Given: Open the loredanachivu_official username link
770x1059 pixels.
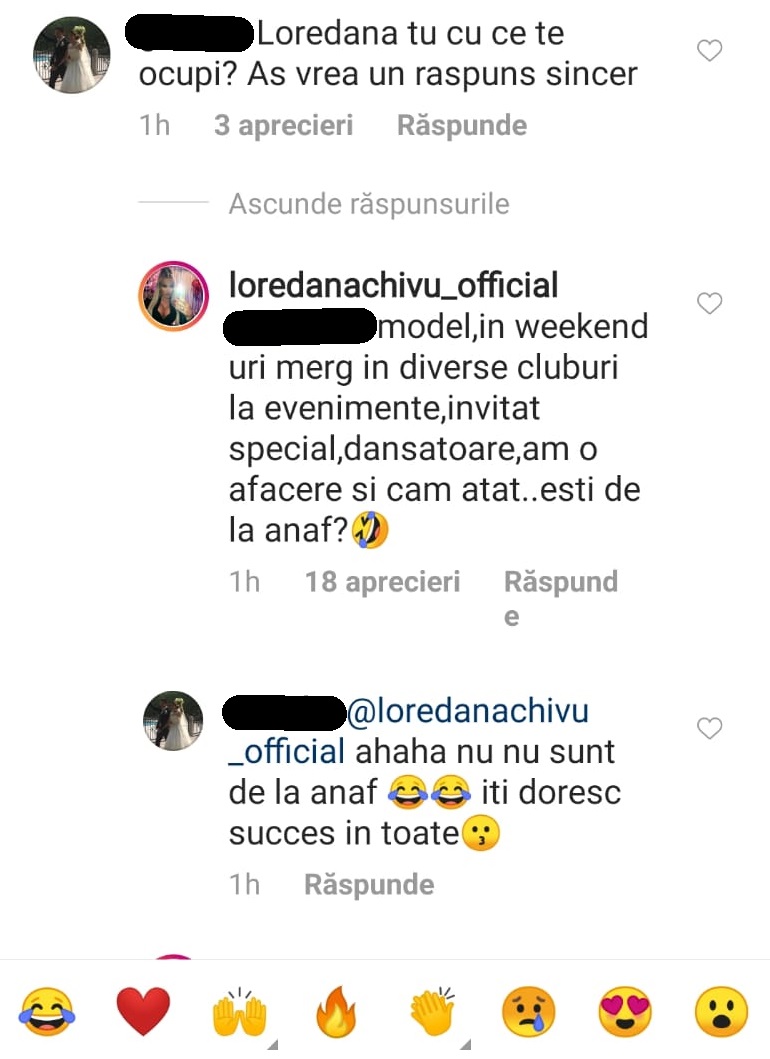Looking at the screenshot, I should [393, 286].
